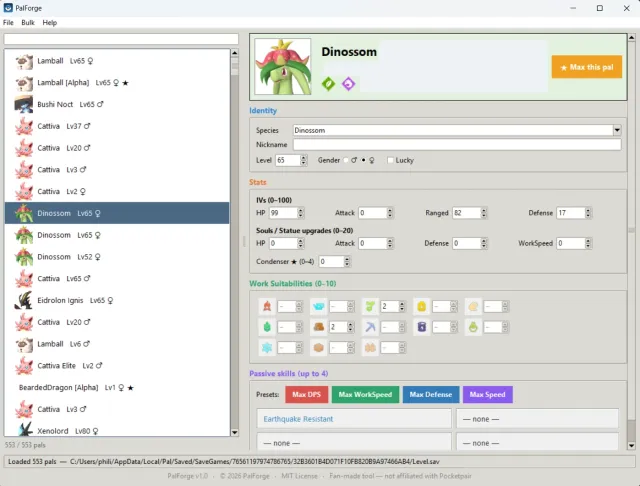Apply the Max WorkSpeed preset
This screenshot has width=640, height=486.
coord(365,395)
